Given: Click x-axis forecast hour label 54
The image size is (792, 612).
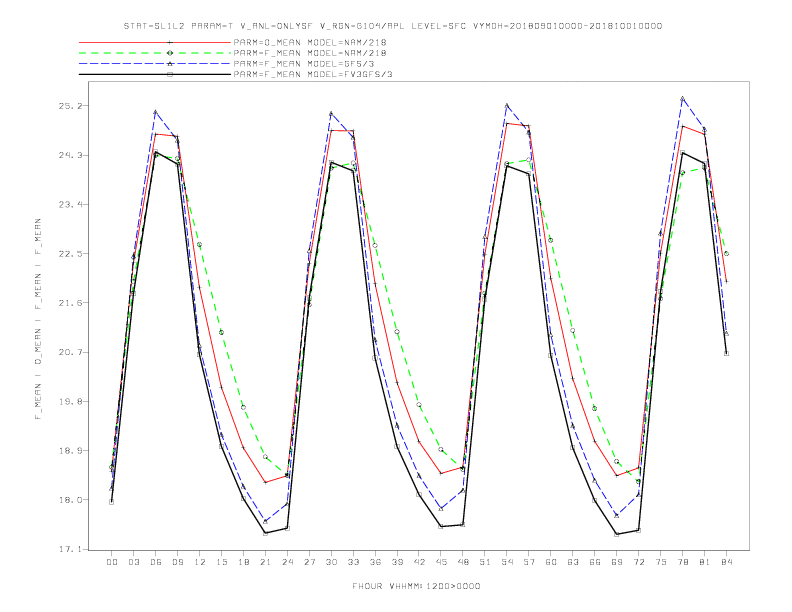Looking at the screenshot, I should [507, 562].
